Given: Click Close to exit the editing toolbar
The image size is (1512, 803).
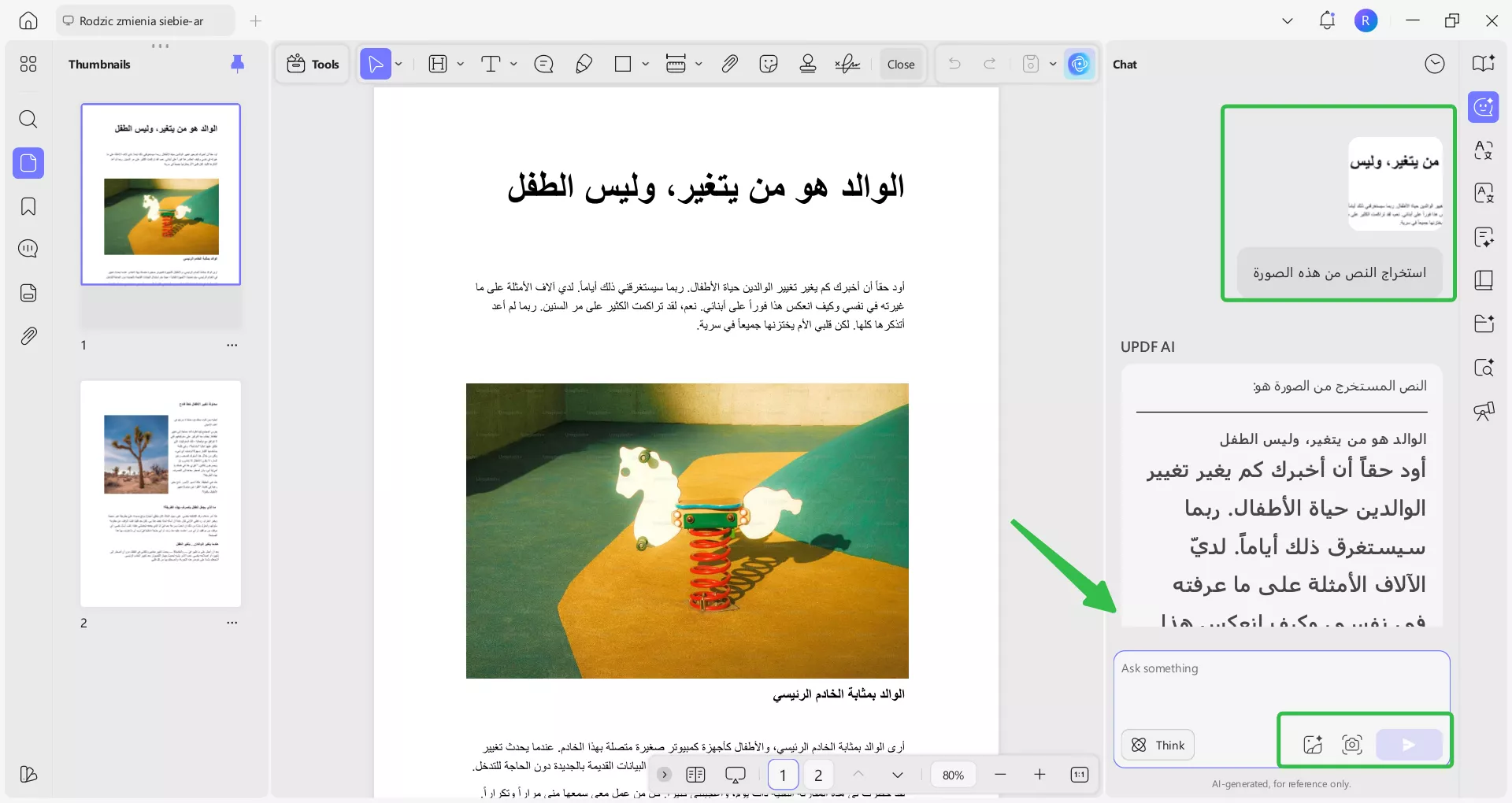Looking at the screenshot, I should point(901,64).
